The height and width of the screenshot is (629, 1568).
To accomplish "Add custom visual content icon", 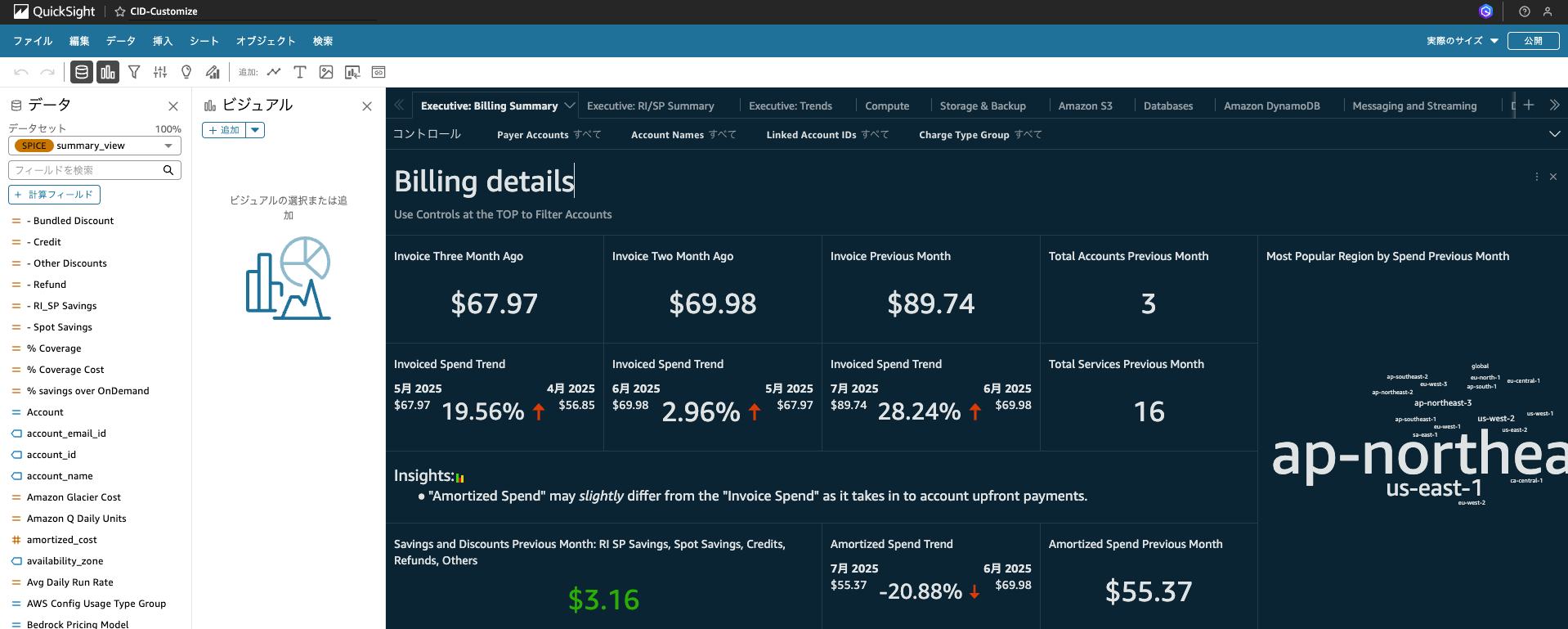I will pyautogui.click(x=352, y=72).
